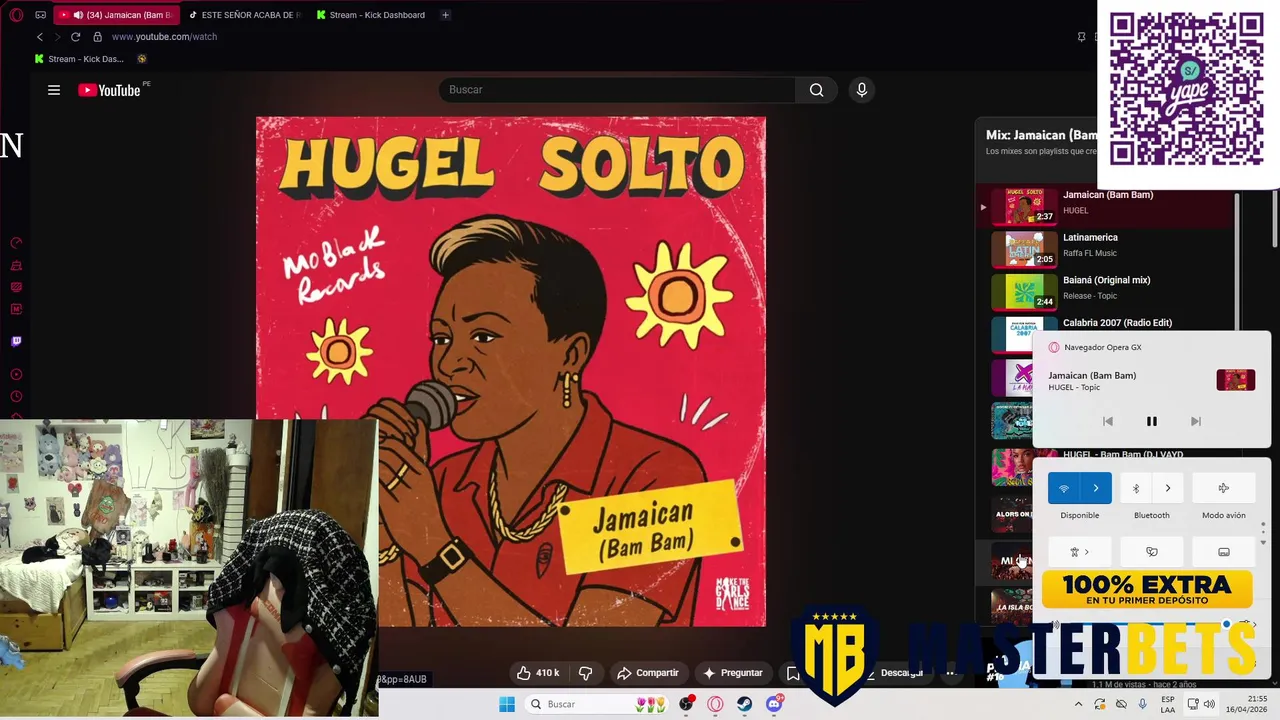The width and height of the screenshot is (1280, 720).
Task: Click the Compartir share button
Action: click(647, 673)
